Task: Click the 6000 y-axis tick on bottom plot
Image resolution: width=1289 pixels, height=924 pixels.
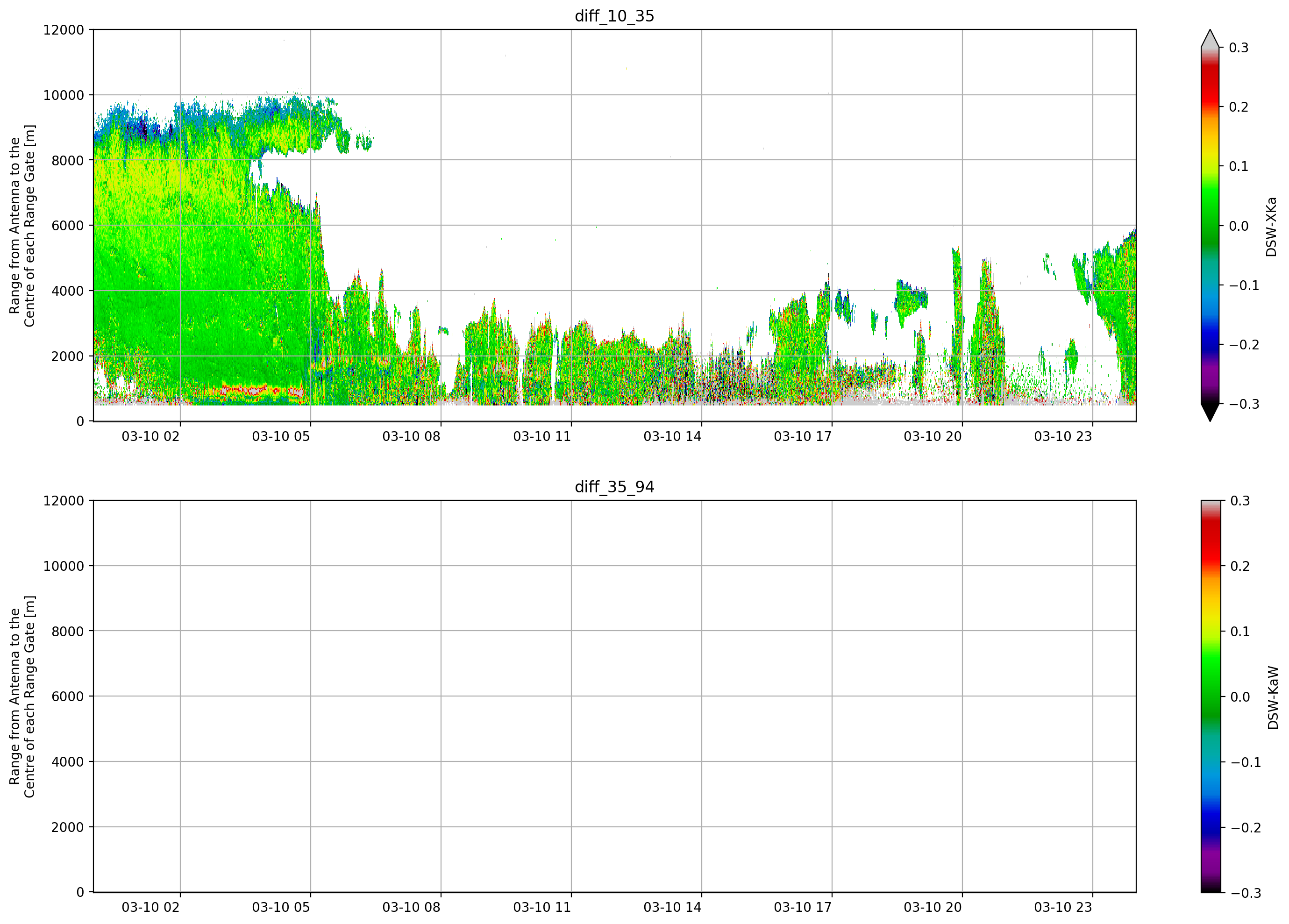Action: 68,696
